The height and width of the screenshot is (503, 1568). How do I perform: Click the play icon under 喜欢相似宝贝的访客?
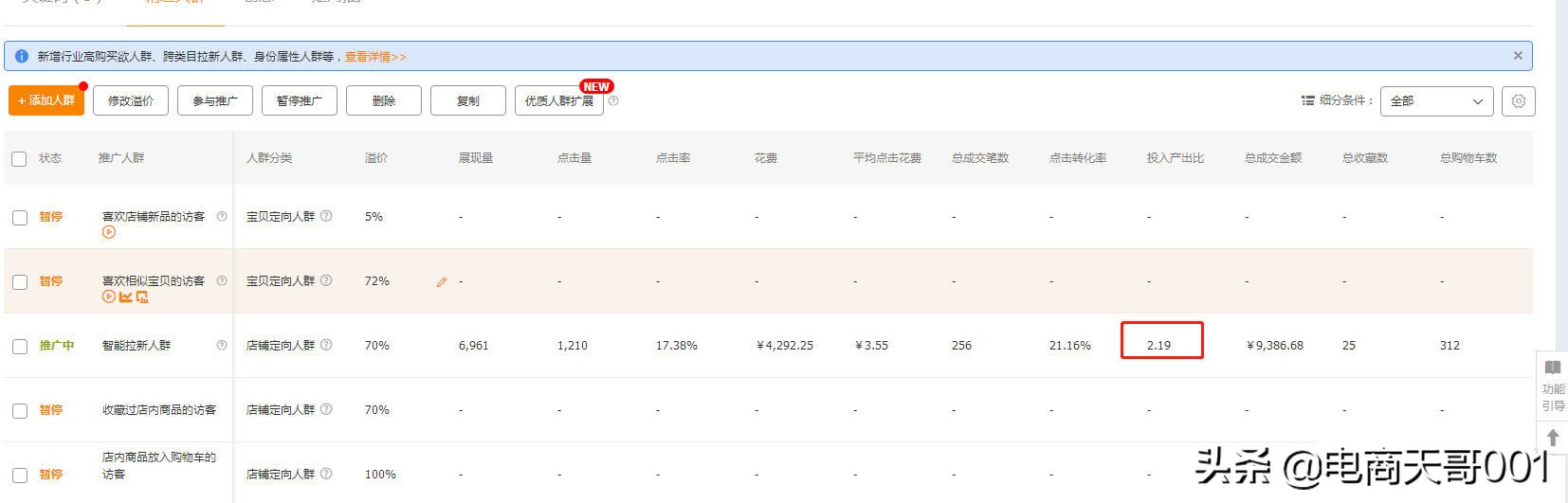109,296
